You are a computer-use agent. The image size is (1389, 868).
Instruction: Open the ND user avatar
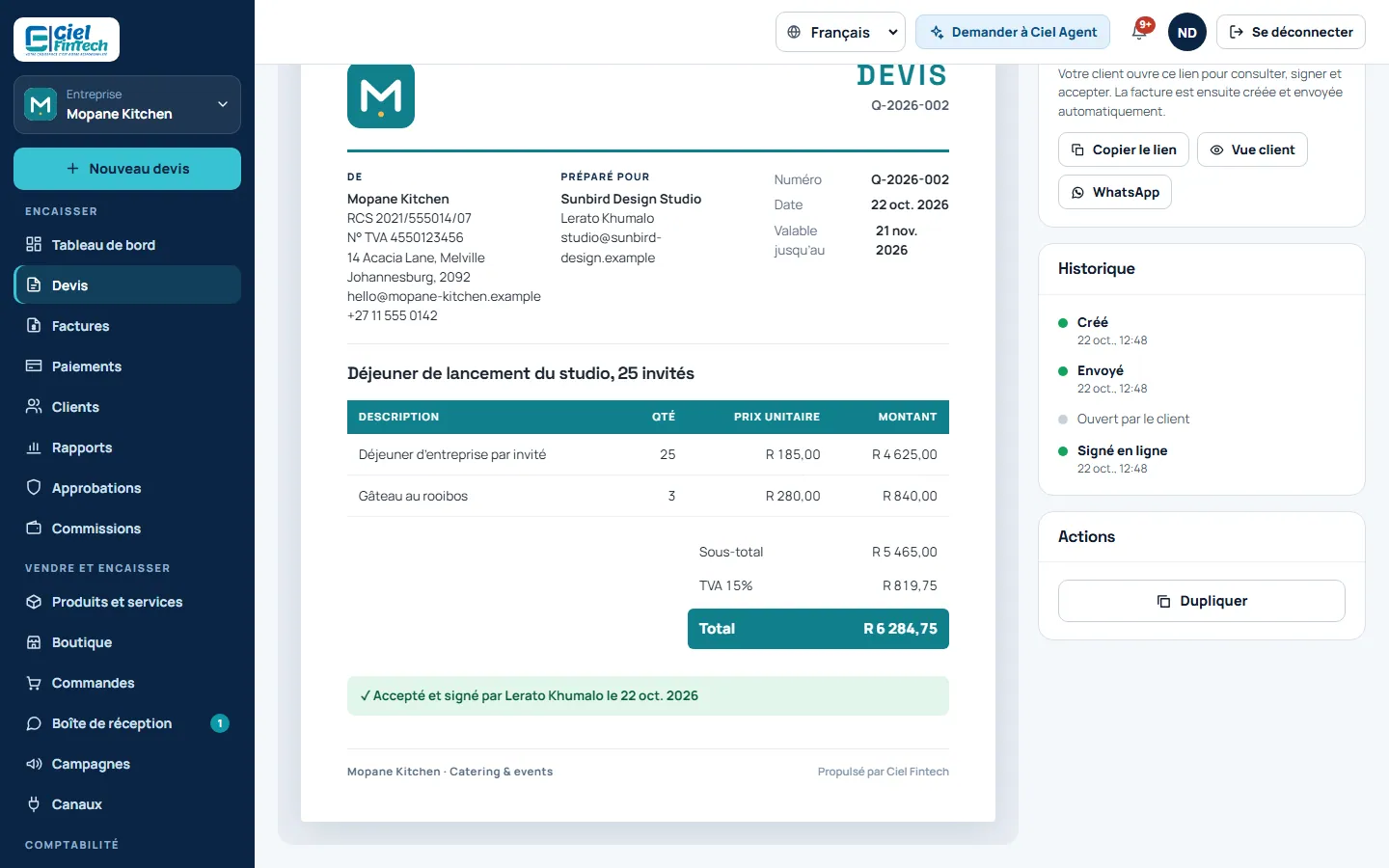coord(1186,32)
